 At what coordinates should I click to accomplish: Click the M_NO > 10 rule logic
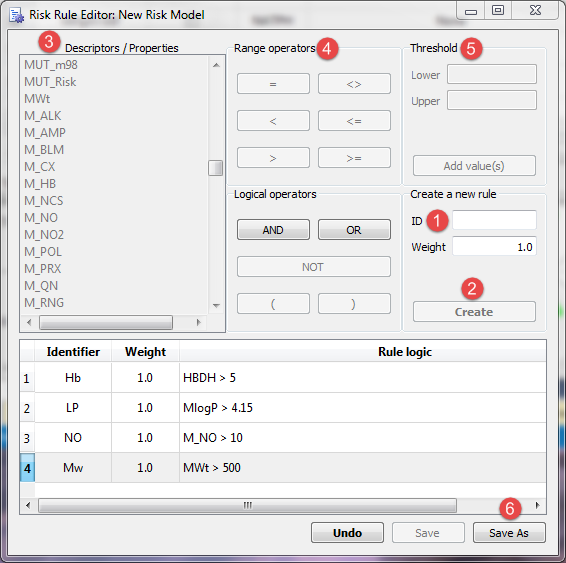click(x=363, y=438)
